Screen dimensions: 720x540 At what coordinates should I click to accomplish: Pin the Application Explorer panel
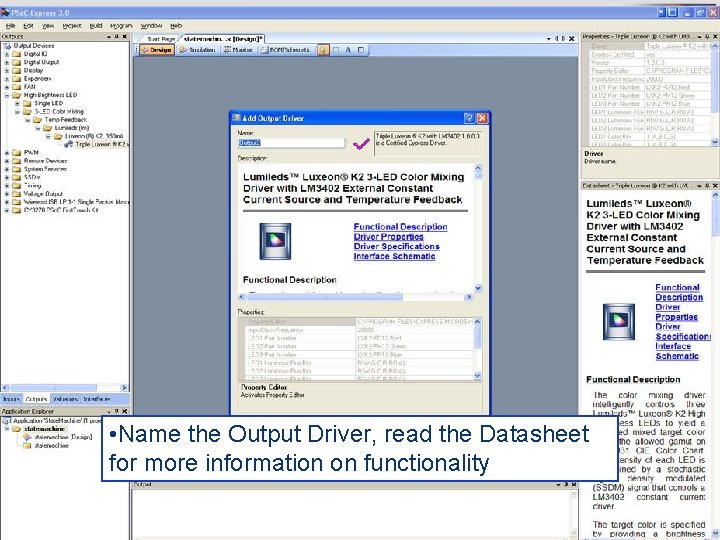click(x=117, y=411)
